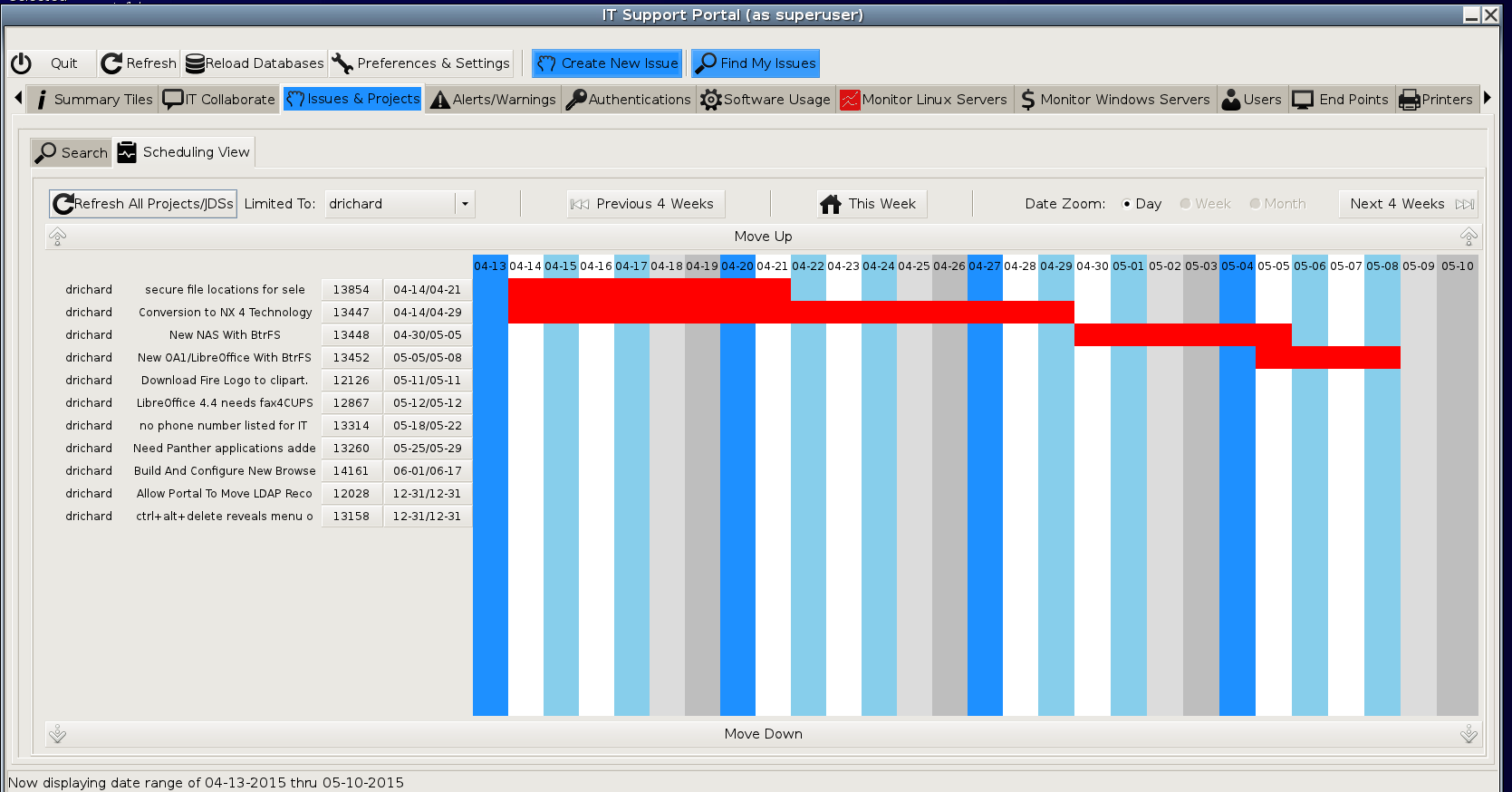This screenshot has height=792, width=1512.
Task: Click the Move Down button
Action: pos(763,734)
